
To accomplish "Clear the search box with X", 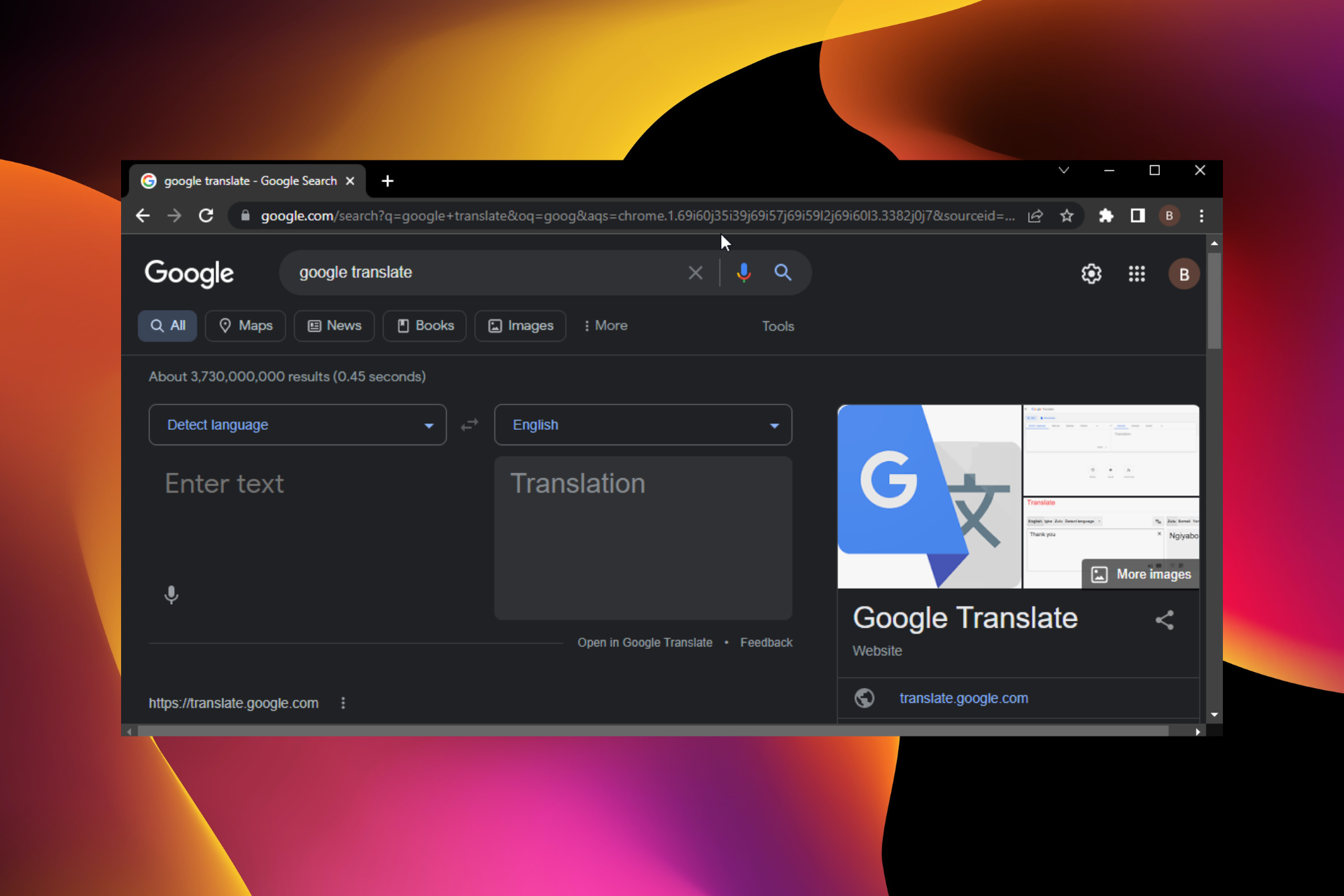I will pos(695,273).
